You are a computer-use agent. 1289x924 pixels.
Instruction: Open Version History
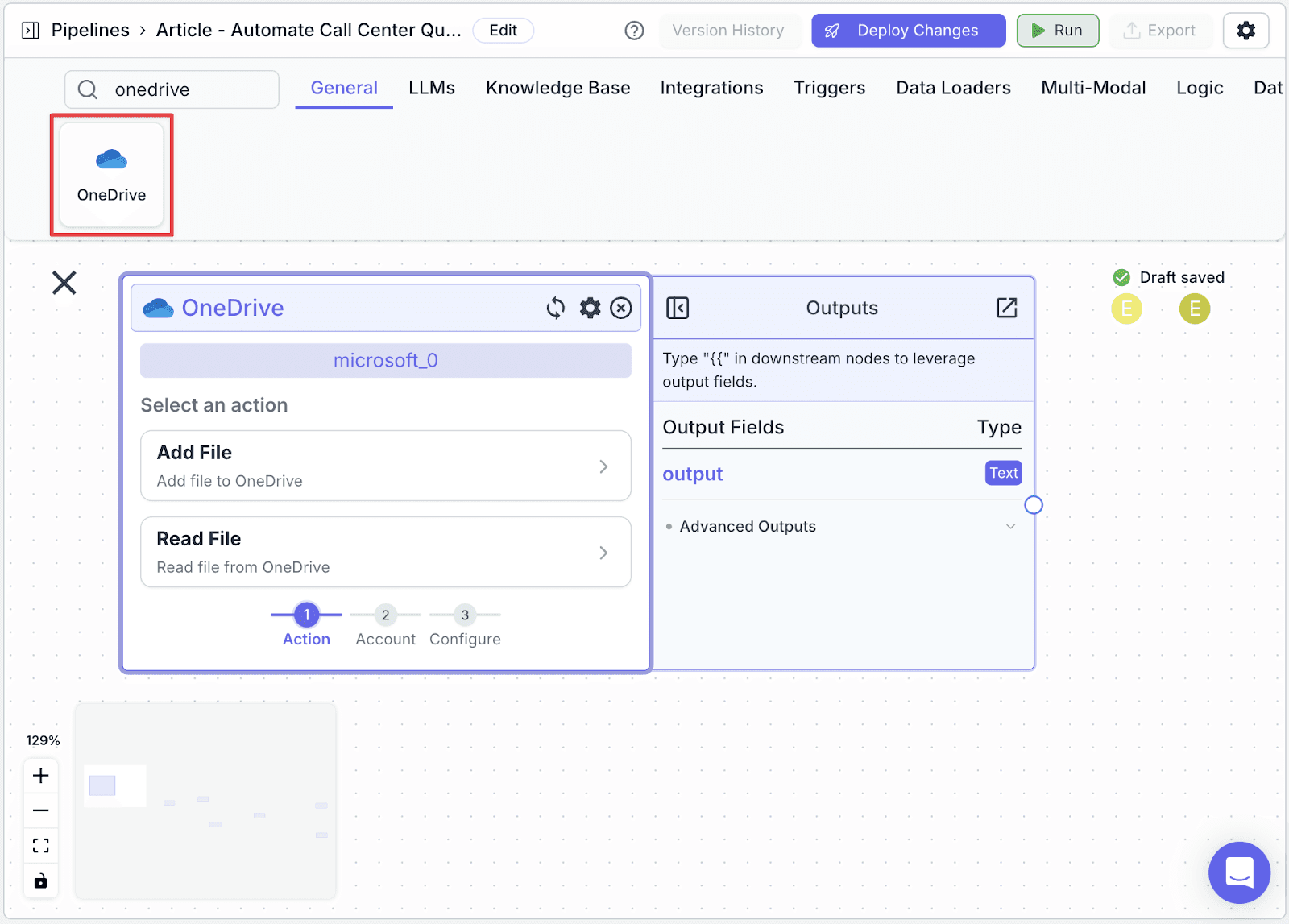coord(728,31)
